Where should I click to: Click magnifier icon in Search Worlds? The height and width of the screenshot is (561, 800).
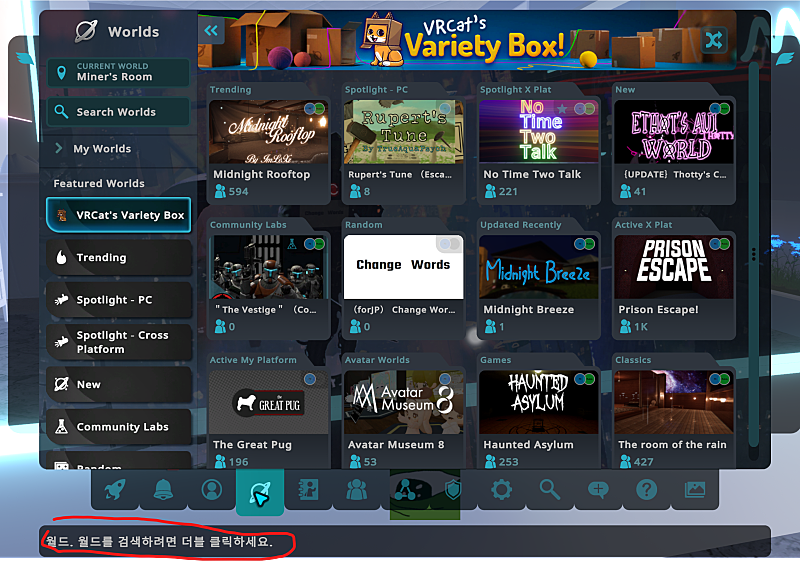click(61, 112)
